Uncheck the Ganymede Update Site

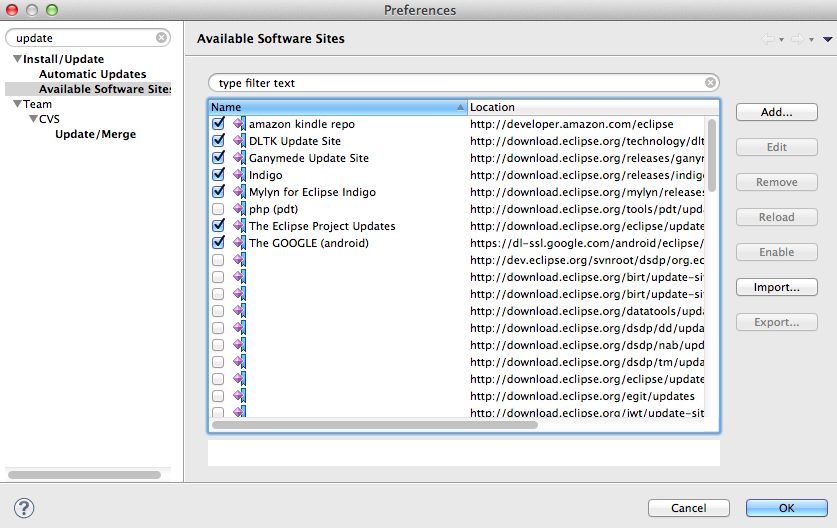(218, 157)
